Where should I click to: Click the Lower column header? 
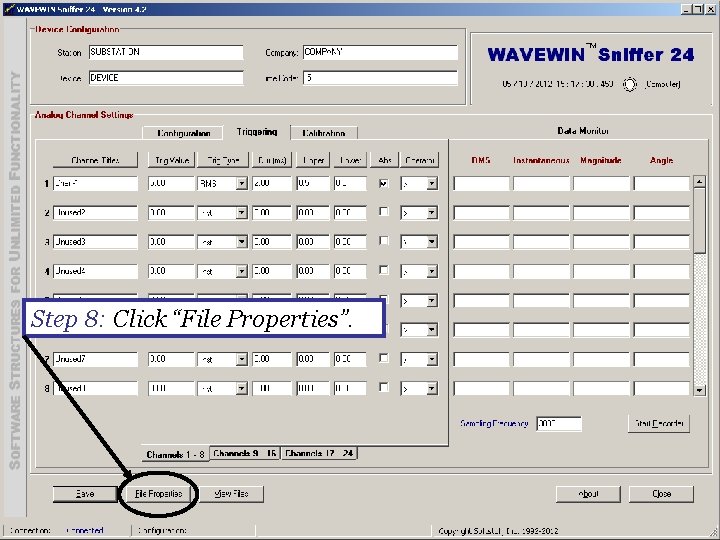coord(350,160)
